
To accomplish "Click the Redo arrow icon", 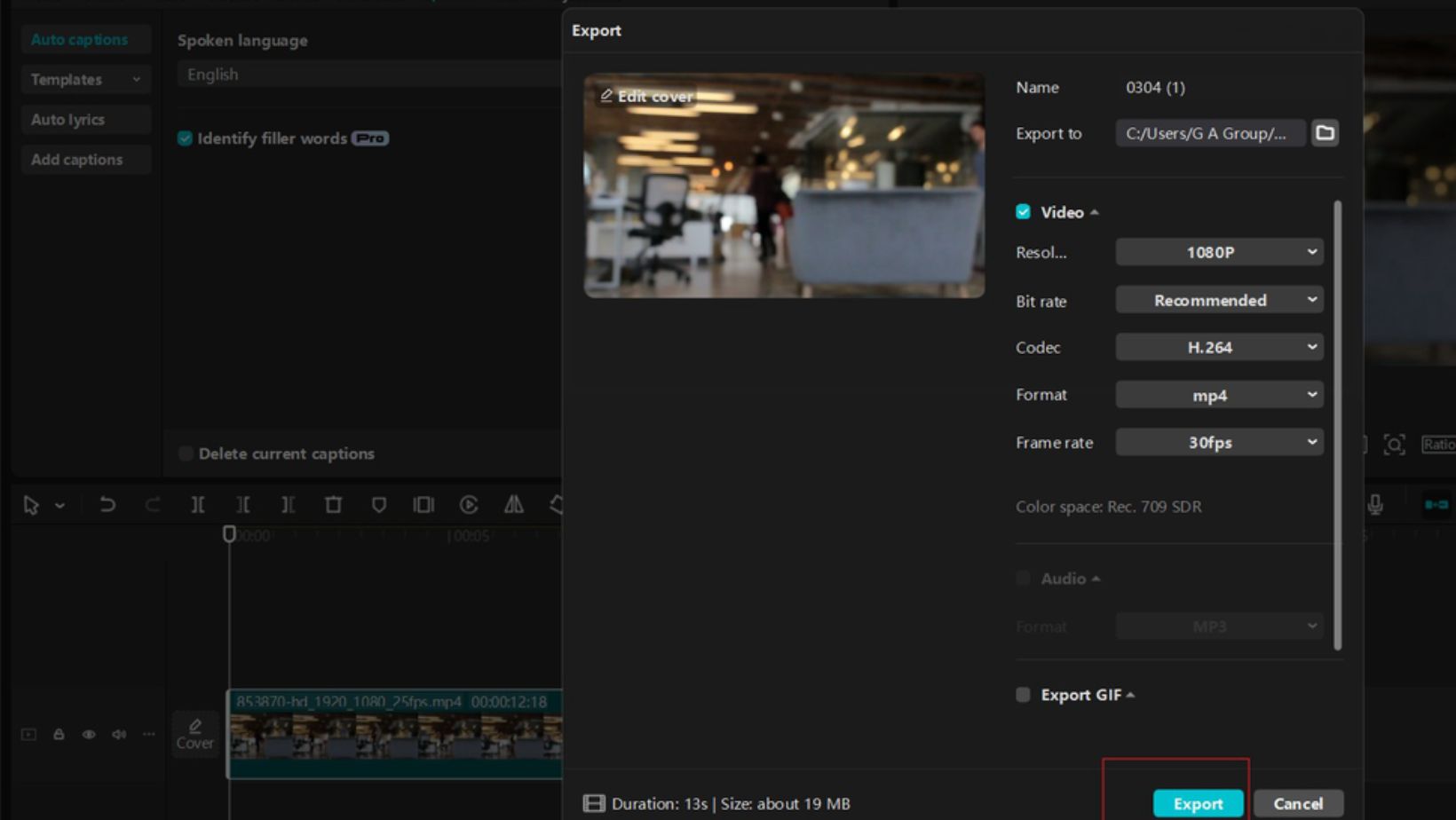I will click(x=153, y=505).
